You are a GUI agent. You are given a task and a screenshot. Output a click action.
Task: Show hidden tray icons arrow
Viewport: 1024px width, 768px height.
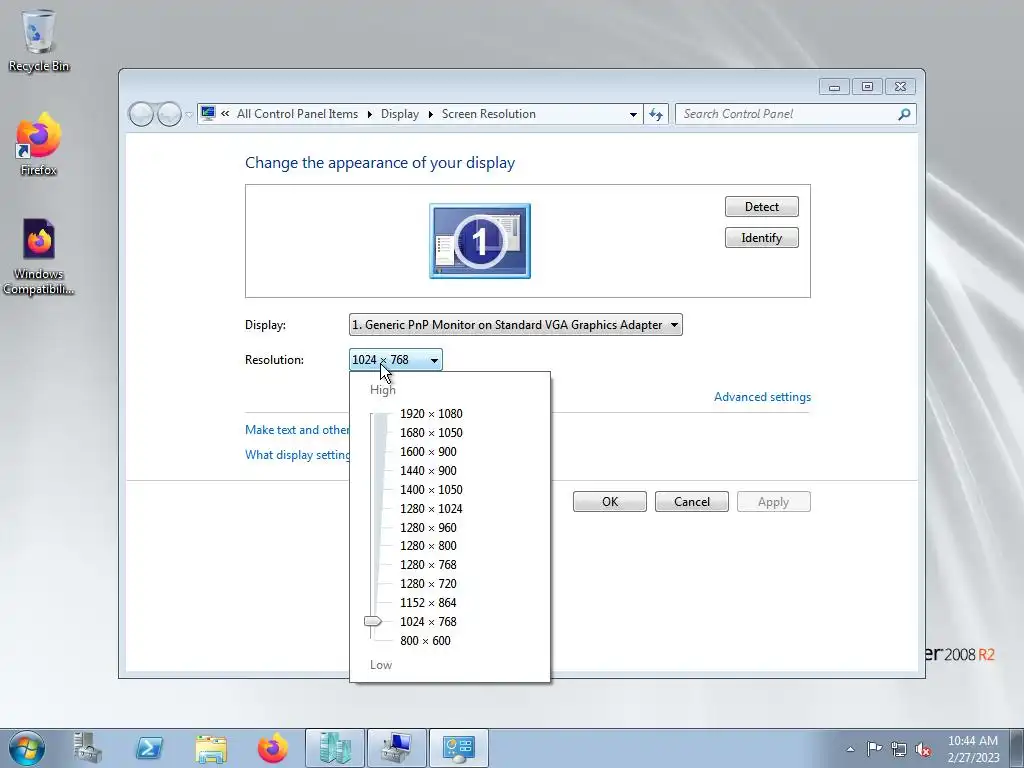850,749
